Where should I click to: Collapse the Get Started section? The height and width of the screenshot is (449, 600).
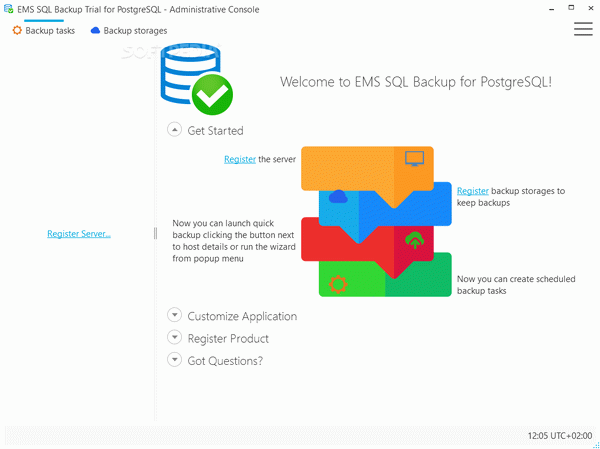click(175, 130)
